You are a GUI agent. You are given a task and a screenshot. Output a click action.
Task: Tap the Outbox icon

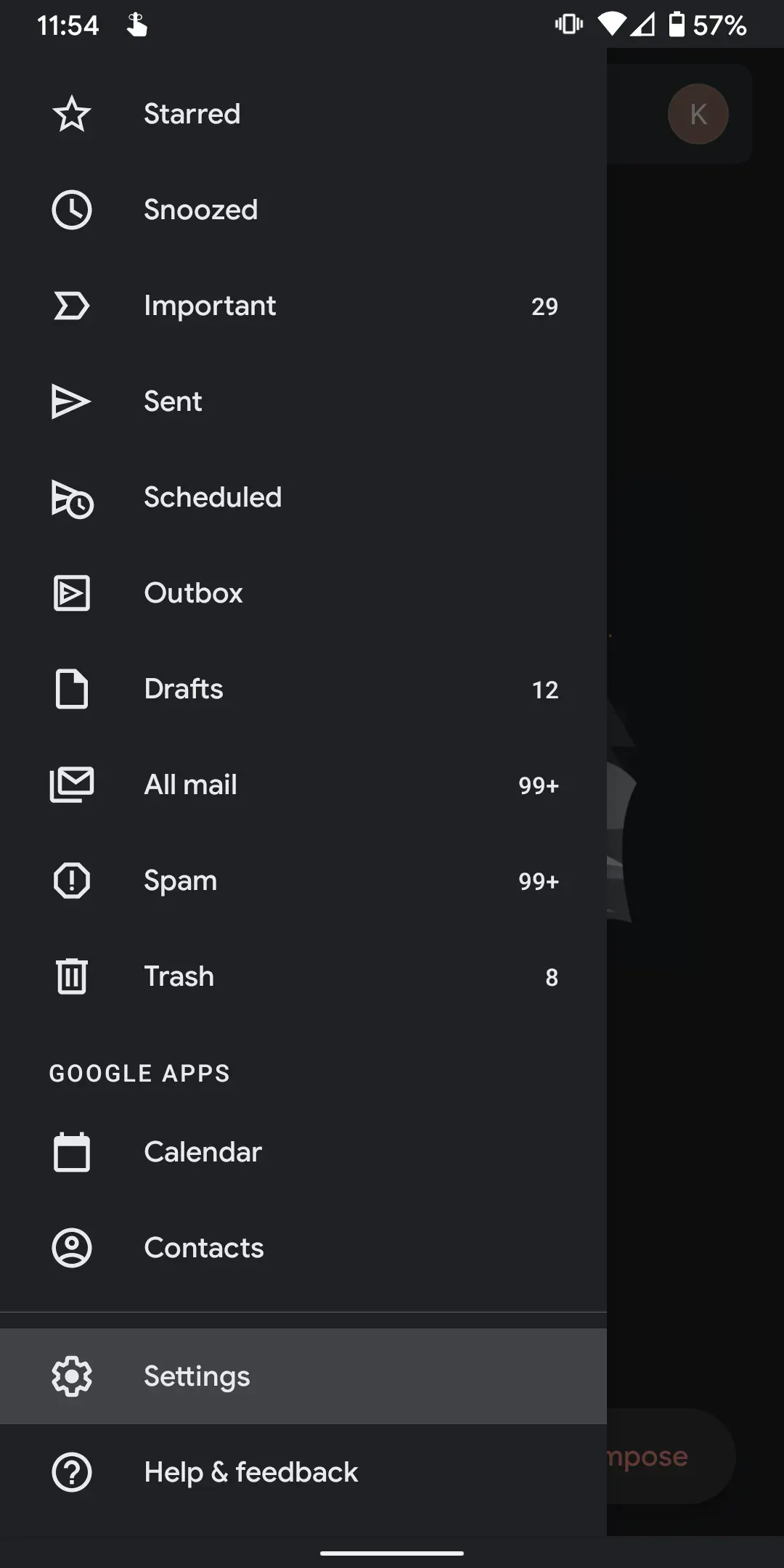pos(71,593)
